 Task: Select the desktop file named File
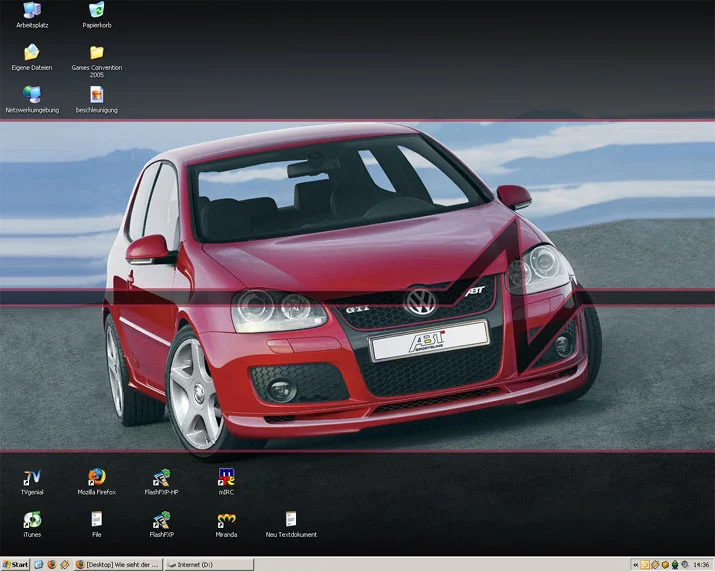(97, 519)
